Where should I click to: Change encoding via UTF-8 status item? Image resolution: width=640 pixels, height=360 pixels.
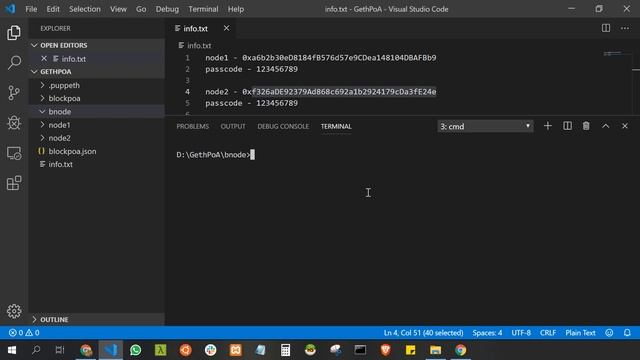pos(521,333)
